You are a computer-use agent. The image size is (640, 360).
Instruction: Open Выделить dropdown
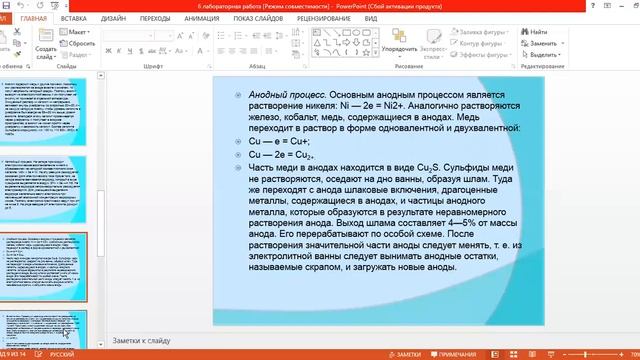(541, 54)
